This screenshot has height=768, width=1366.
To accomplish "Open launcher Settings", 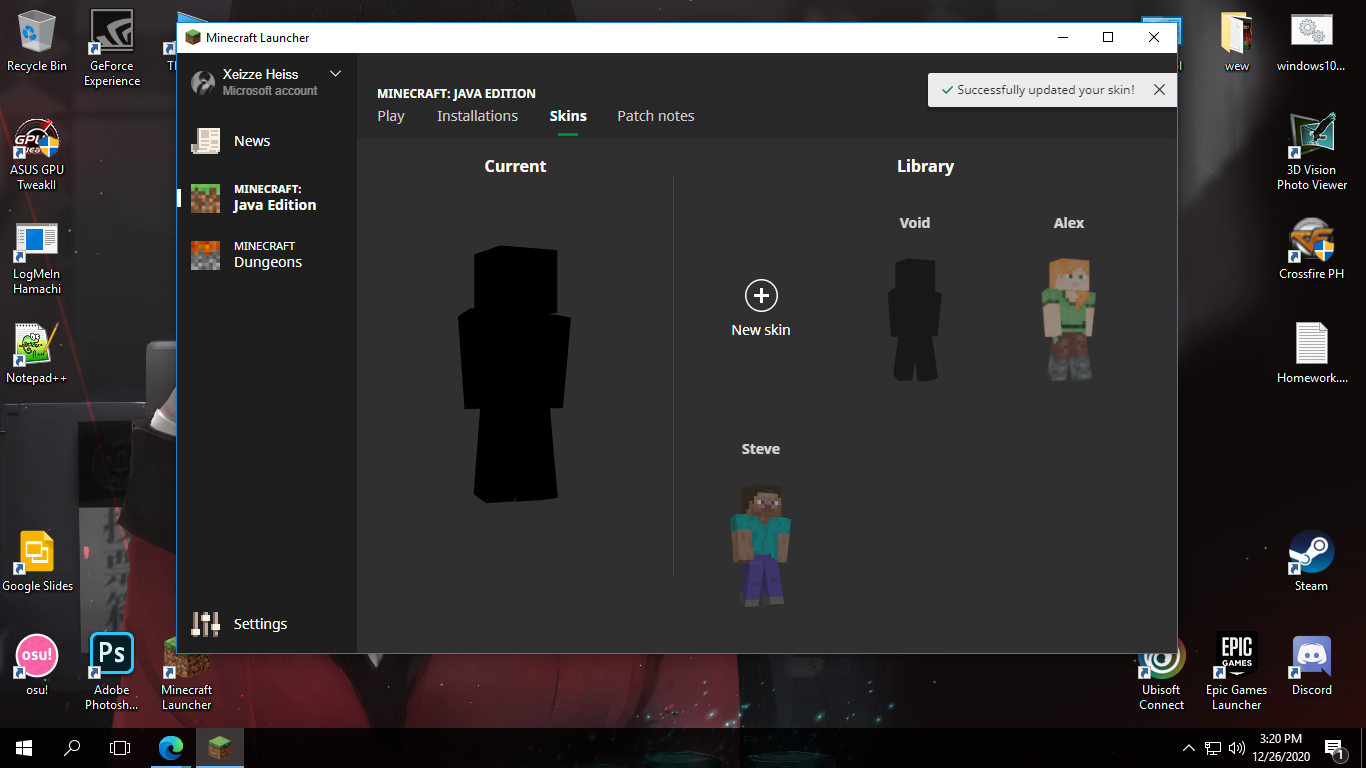I will (259, 624).
